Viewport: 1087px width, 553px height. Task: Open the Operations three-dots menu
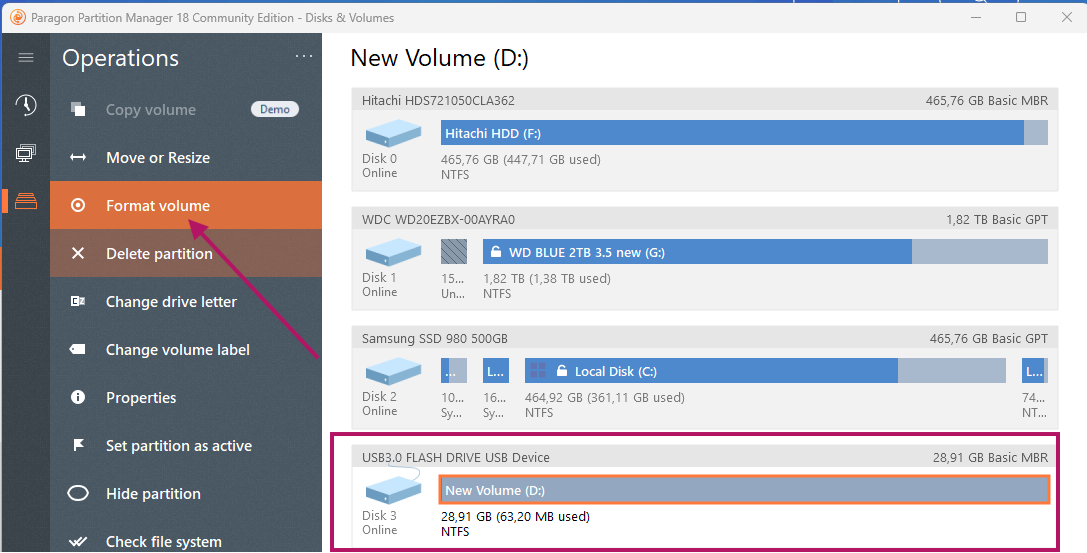[304, 57]
